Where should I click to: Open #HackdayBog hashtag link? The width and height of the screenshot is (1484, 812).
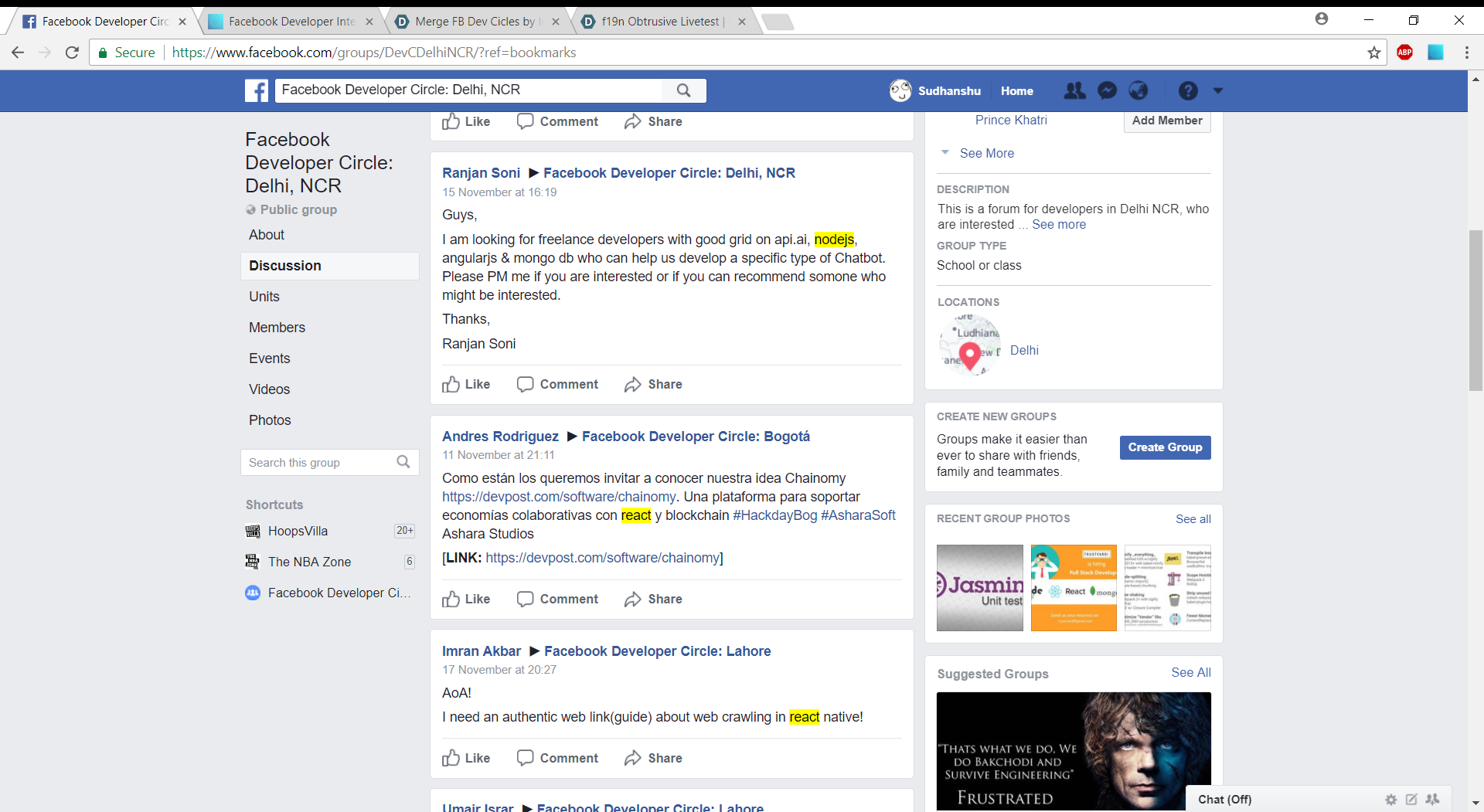[774, 515]
